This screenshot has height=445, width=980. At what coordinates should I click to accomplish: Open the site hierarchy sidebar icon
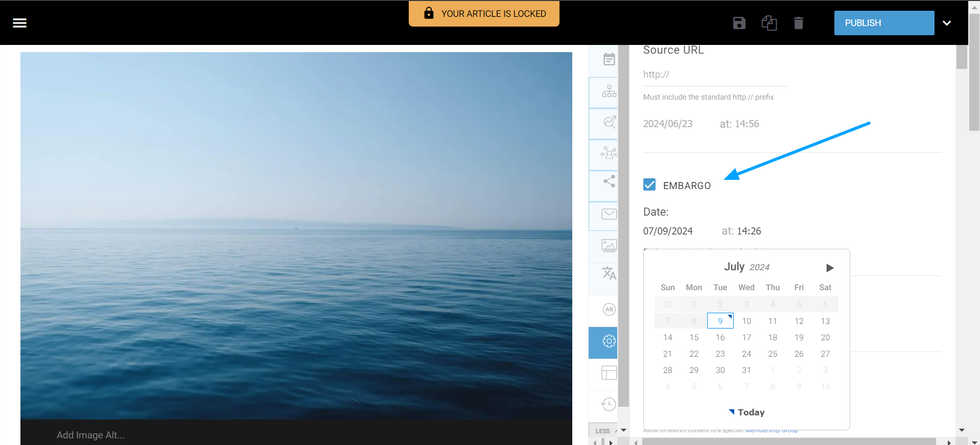[x=609, y=91]
